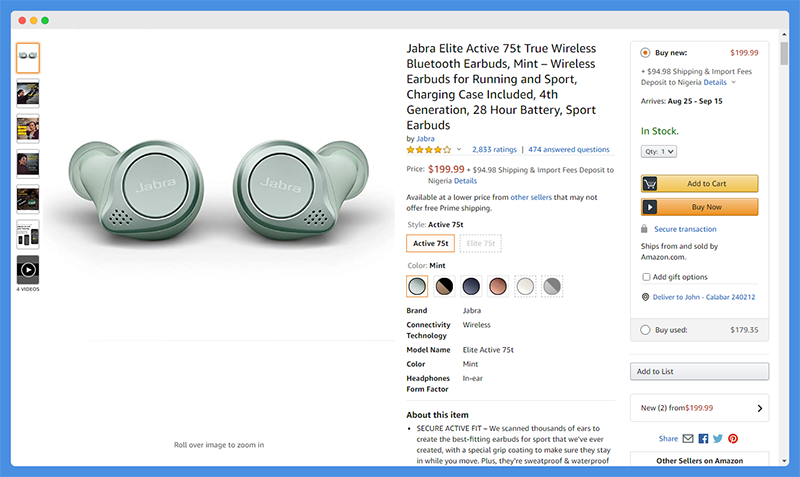Select the Active 75t style option
Viewport: 800px width, 477px height.
pyautogui.click(x=431, y=243)
